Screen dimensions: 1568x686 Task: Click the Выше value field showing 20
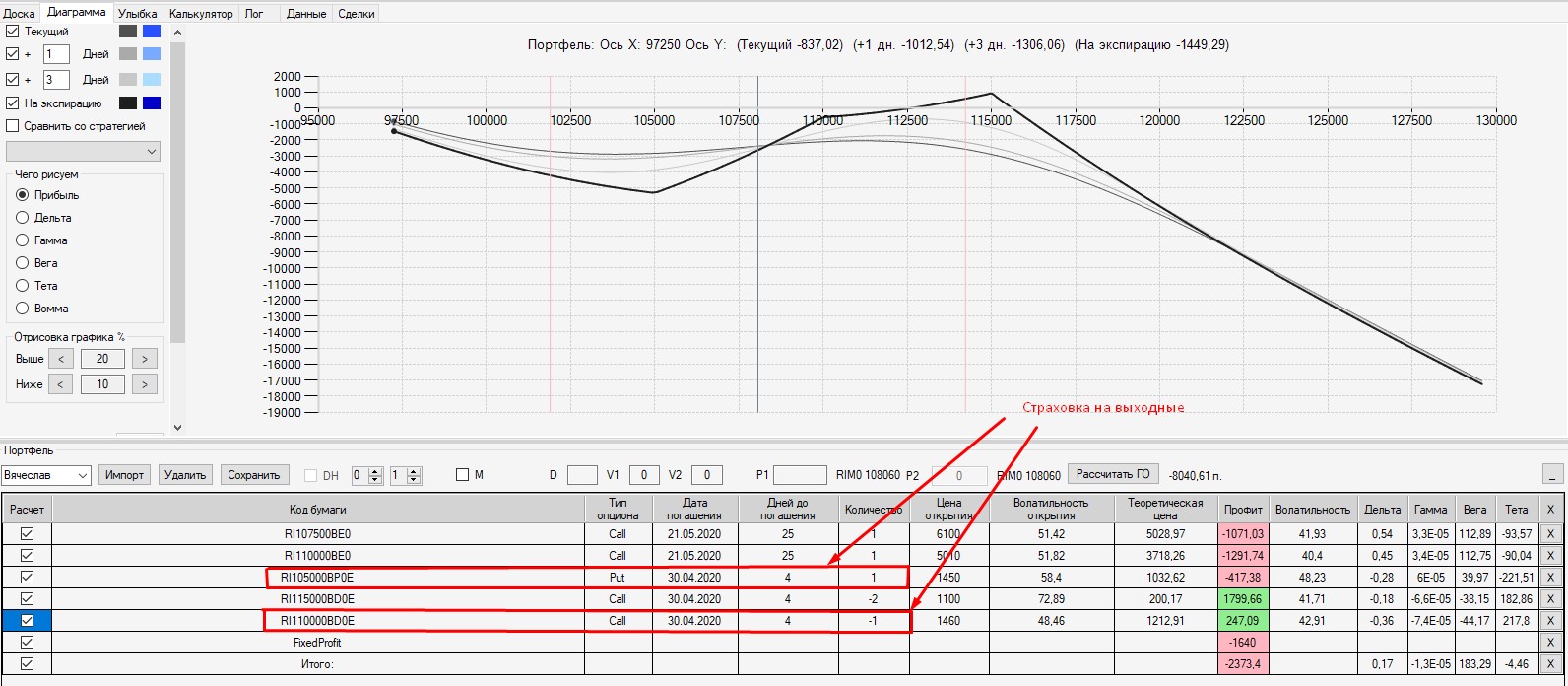[x=102, y=359]
